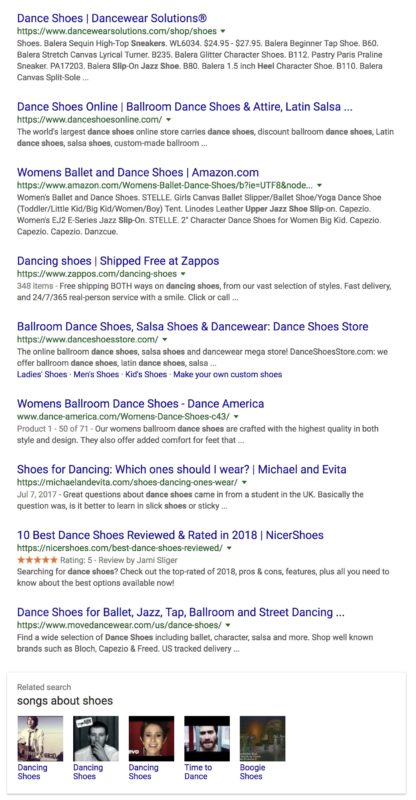Click the five-star rating on NicerShoes result
The width and height of the screenshot is (416, 800).
tap(33, 560)
